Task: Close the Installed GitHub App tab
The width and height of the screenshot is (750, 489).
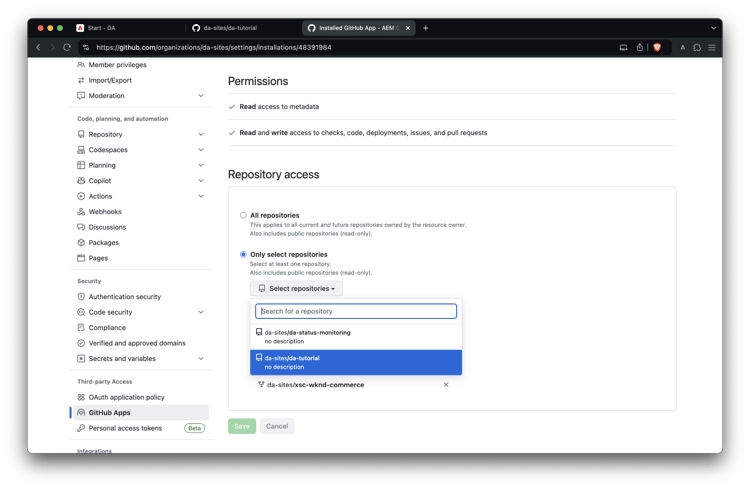Action: click(408, 28)
